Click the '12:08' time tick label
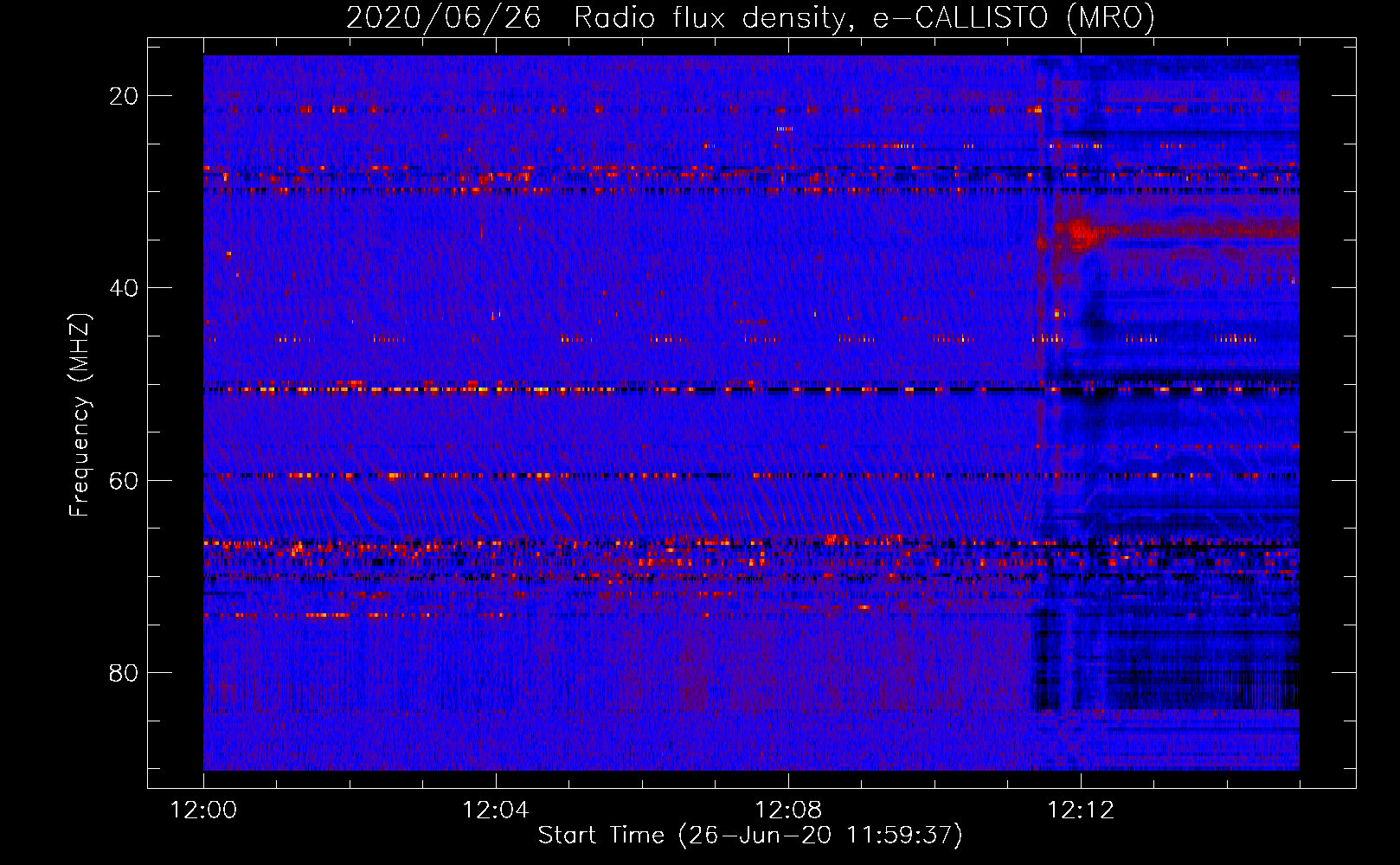 (788, 811)
